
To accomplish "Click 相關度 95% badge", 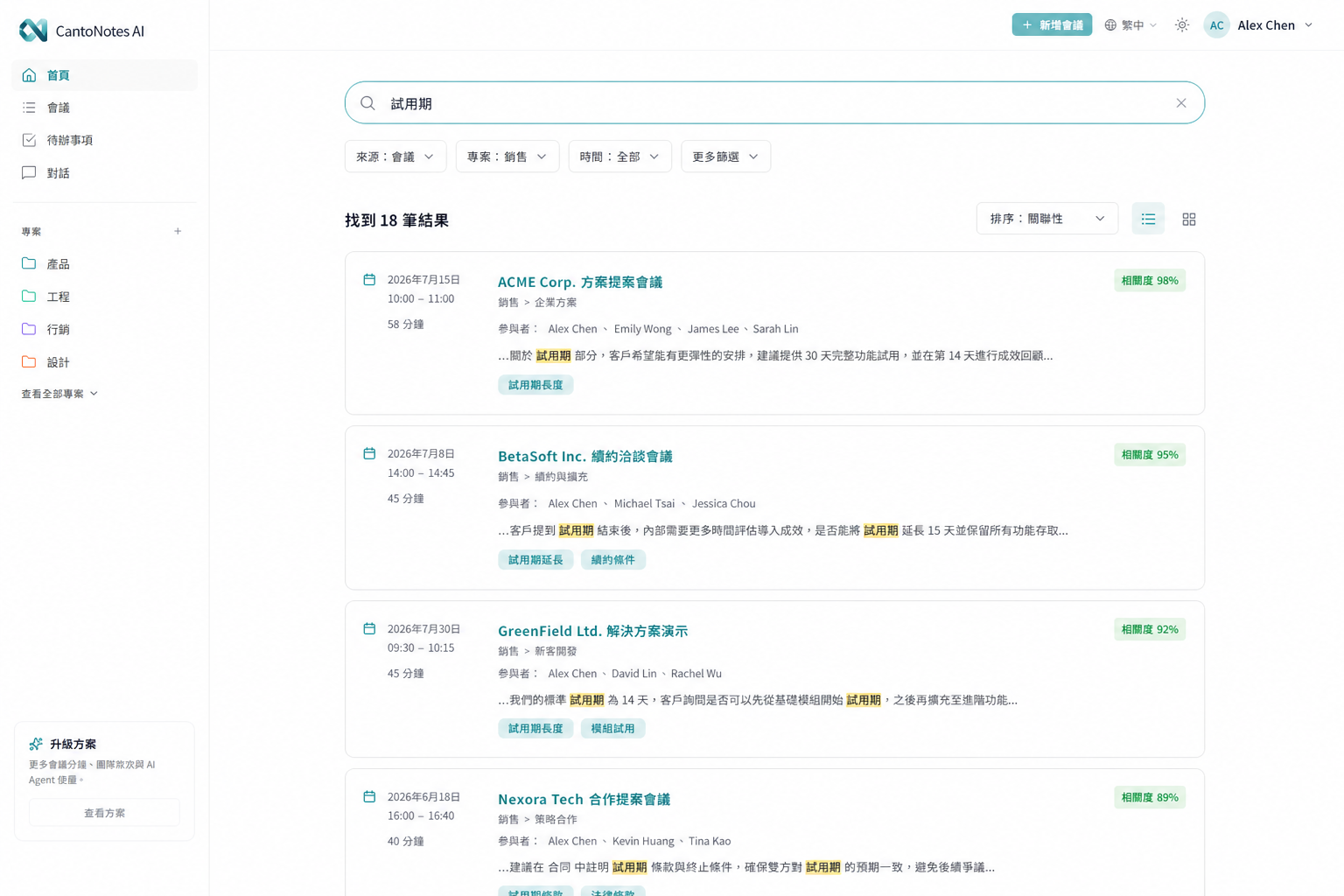I will (1150, 455).
